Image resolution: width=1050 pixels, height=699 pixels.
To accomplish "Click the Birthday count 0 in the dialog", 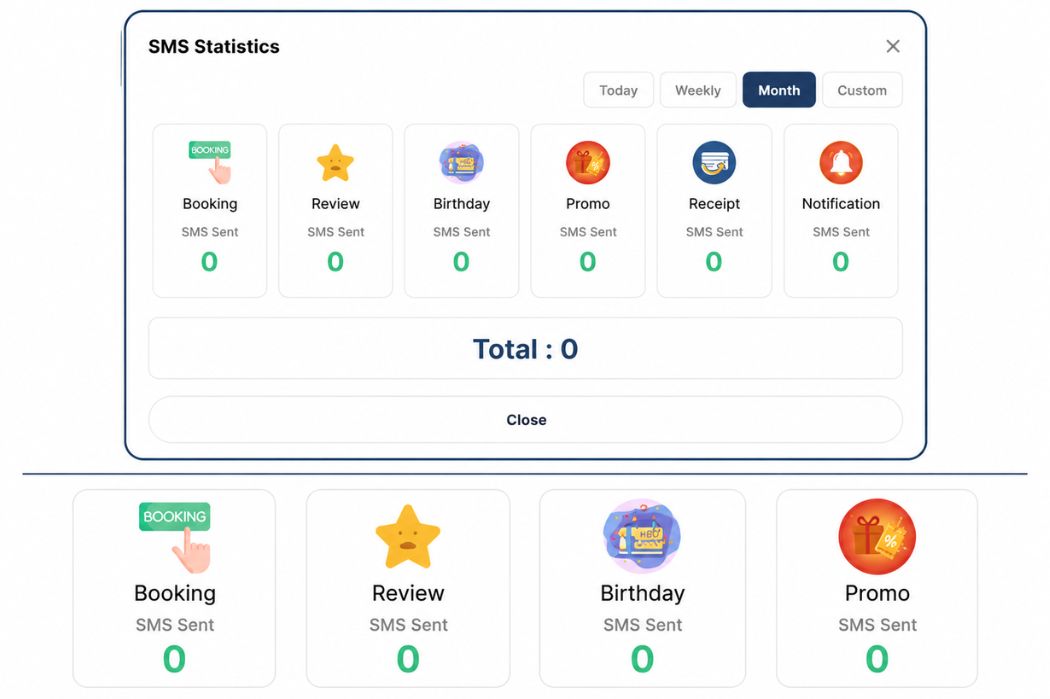I will 461,261.
